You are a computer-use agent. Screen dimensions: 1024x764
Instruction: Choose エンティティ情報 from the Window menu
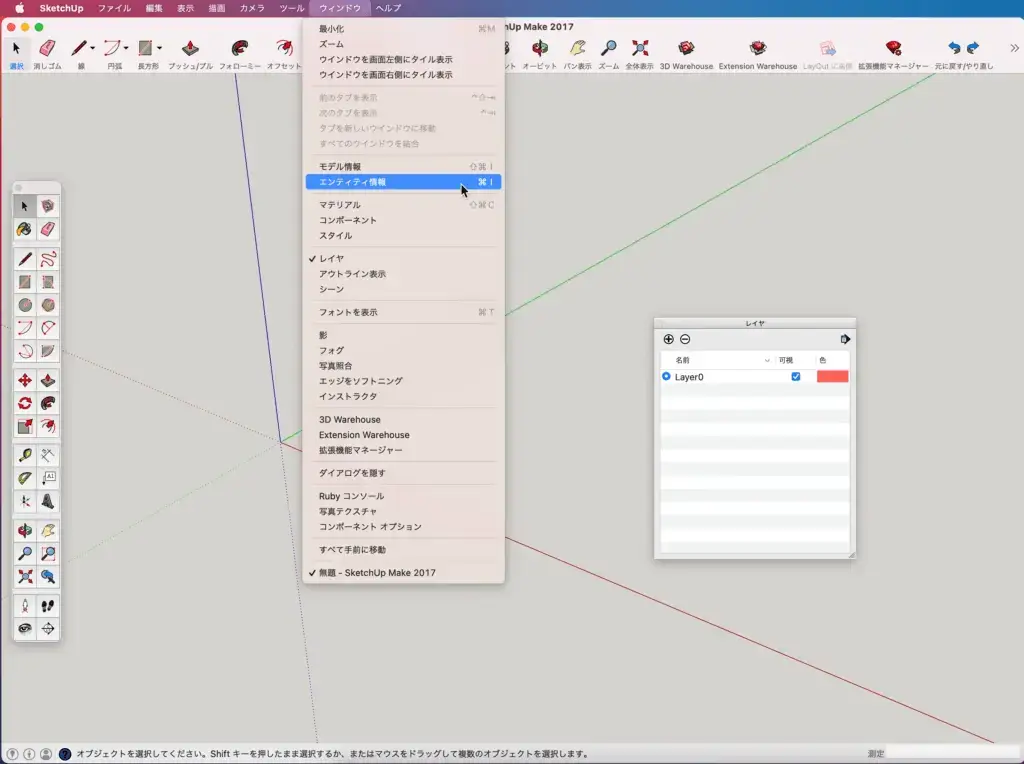click(x=403, y=182)
